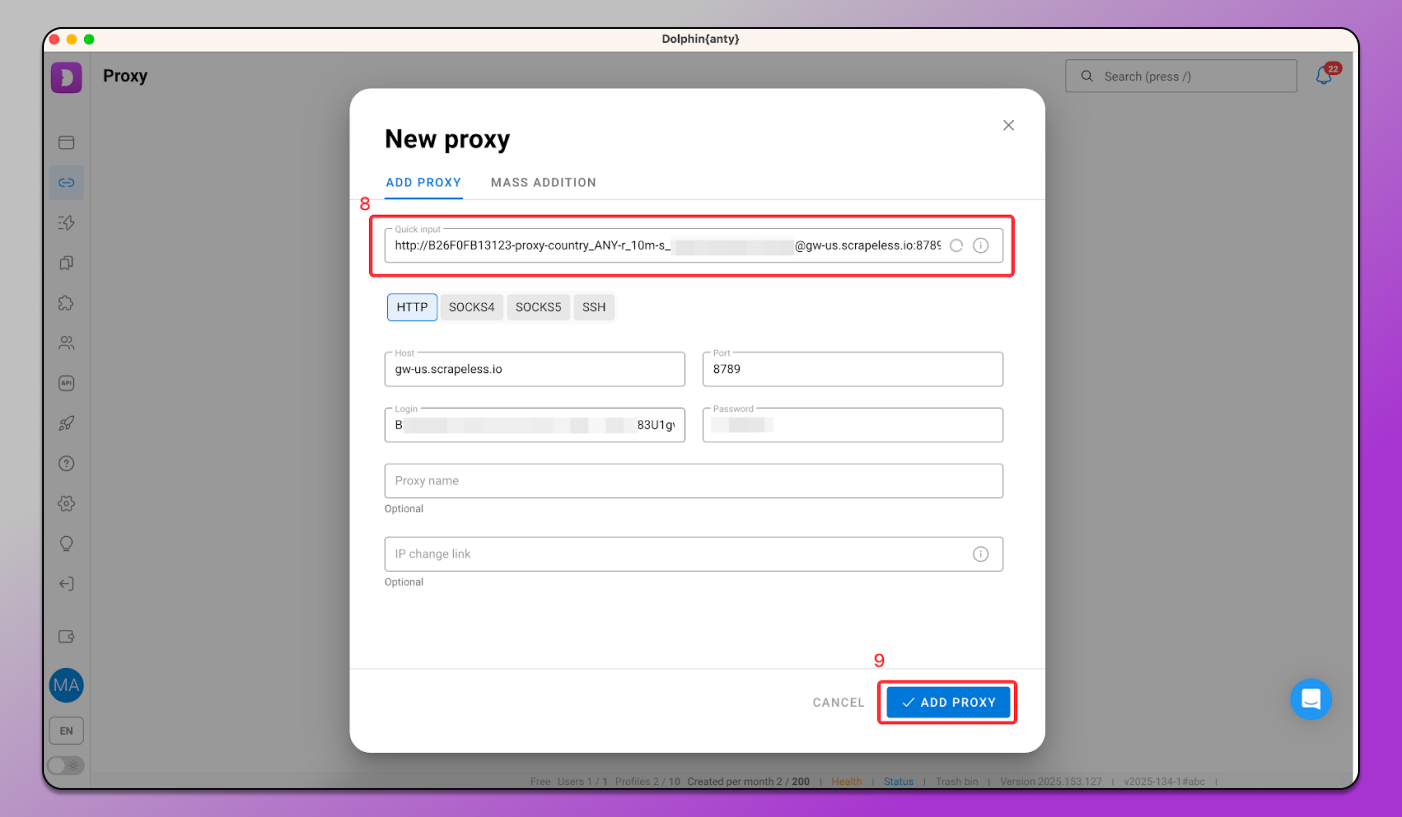Click the Proxy name field
The image size is (1402, 817).
pos(694,481)
